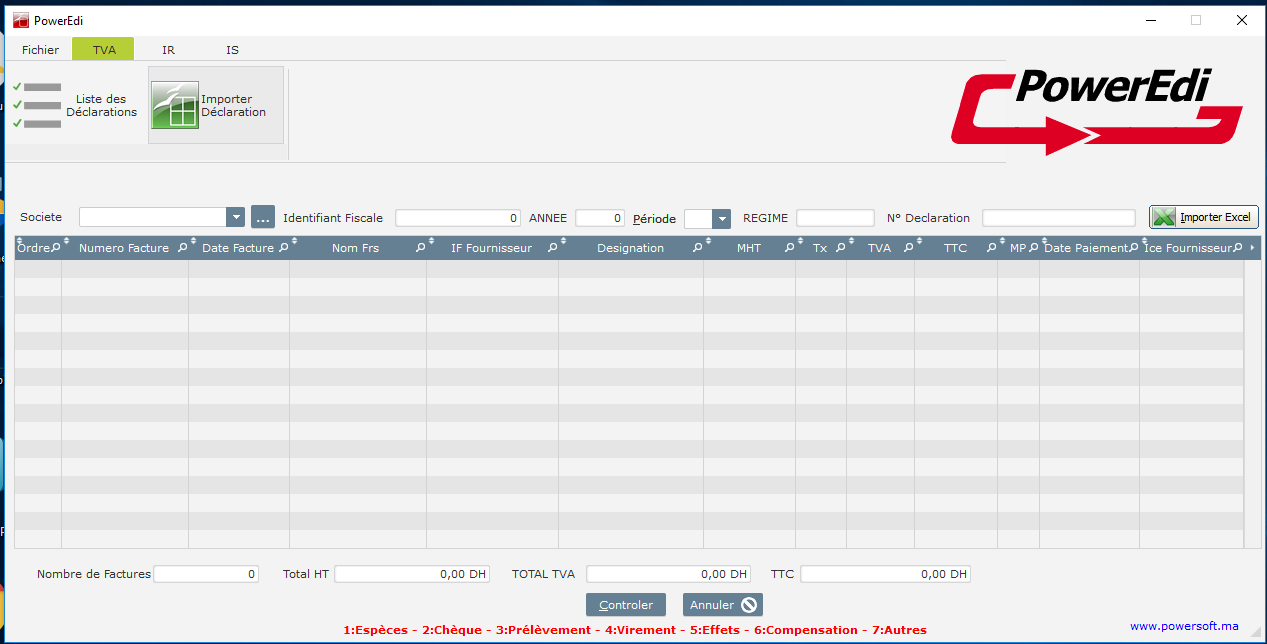Switch to the IR tab

pos(168,49)
